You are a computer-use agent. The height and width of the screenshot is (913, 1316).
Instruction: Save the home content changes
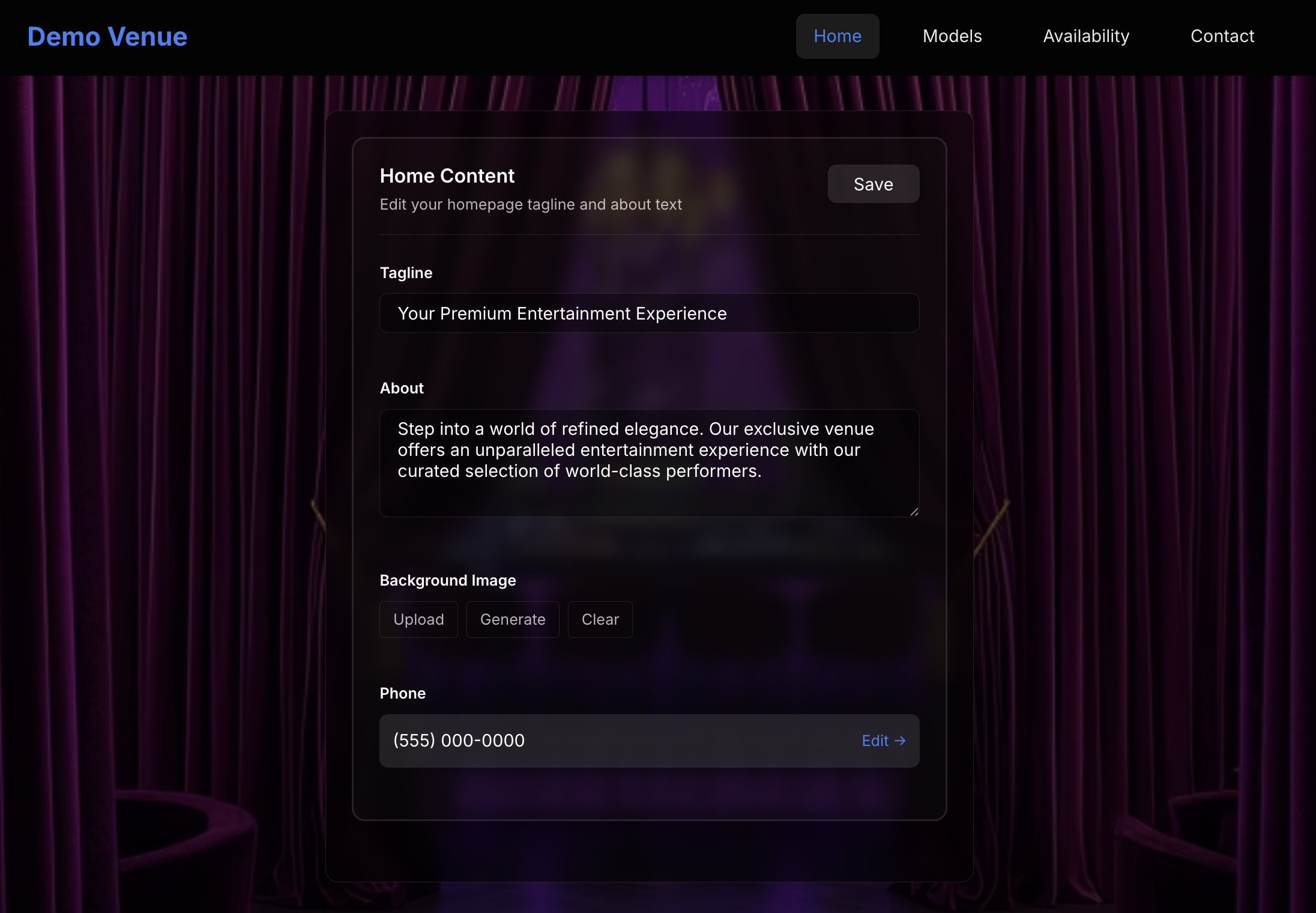[x=874, y=184]
